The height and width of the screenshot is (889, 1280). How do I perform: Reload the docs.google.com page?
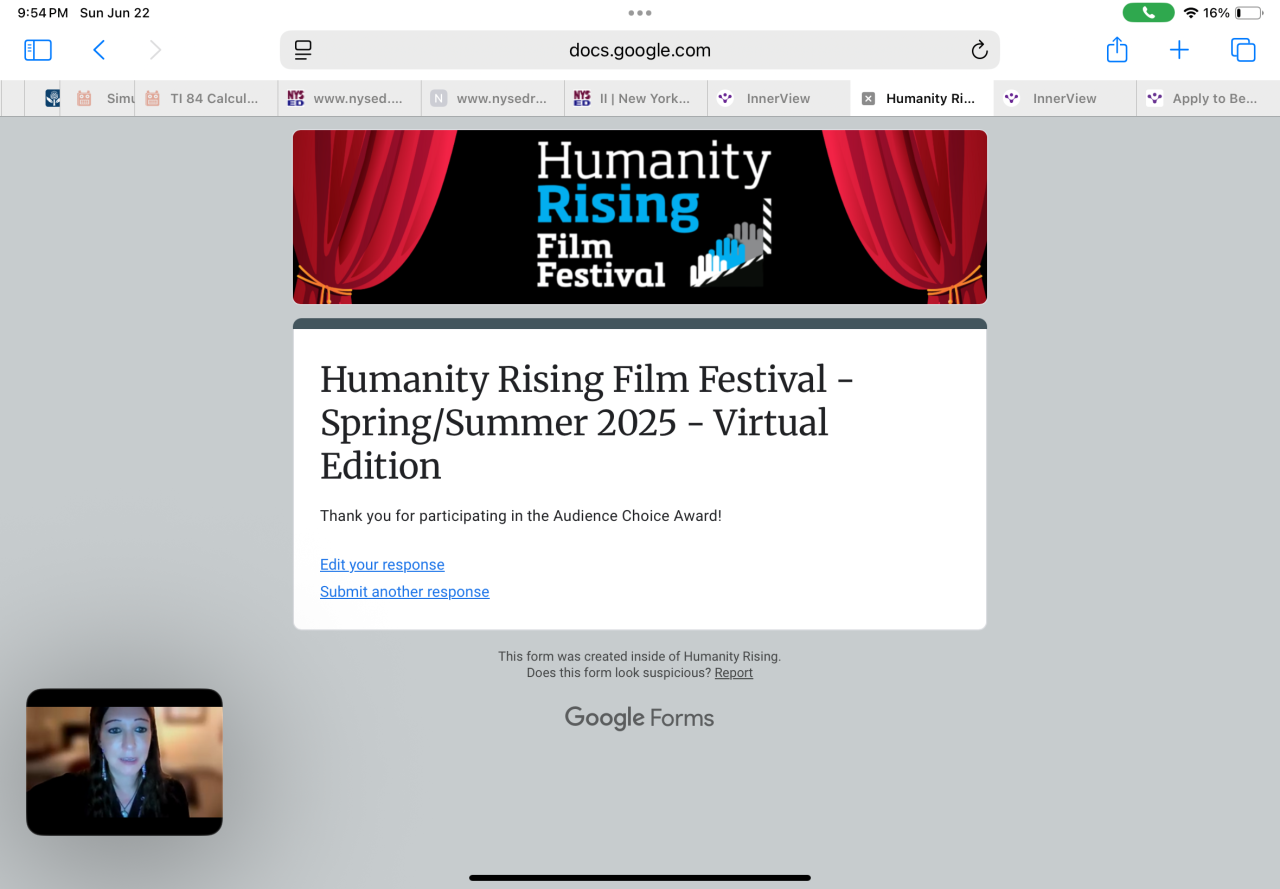click(979, 50)
